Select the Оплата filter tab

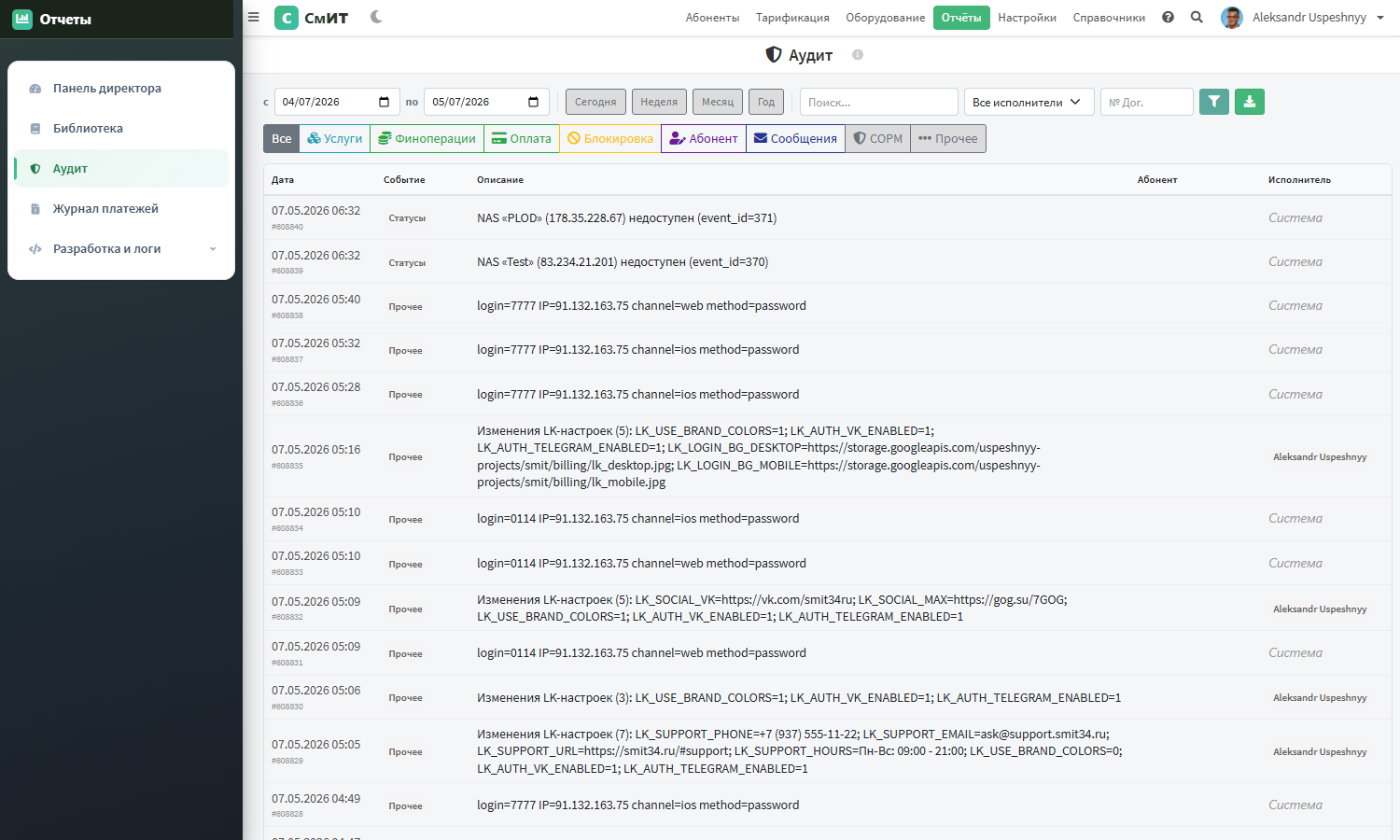pos(522,138)
